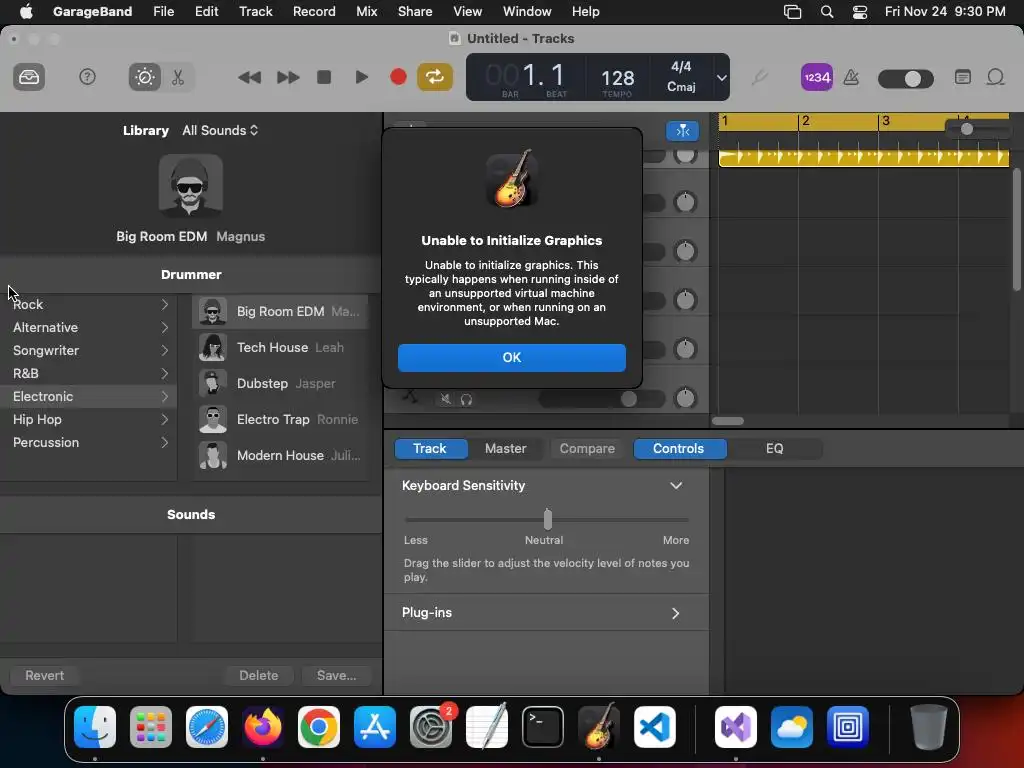Image resolution: width=1024 pixels, height=768 pixels.
Task: Open the Track menu in menu bar
Action: (255, 12)
